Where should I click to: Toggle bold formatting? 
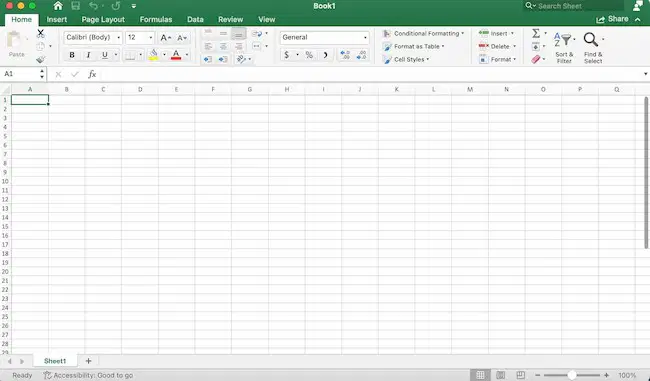tap(72, 55)
